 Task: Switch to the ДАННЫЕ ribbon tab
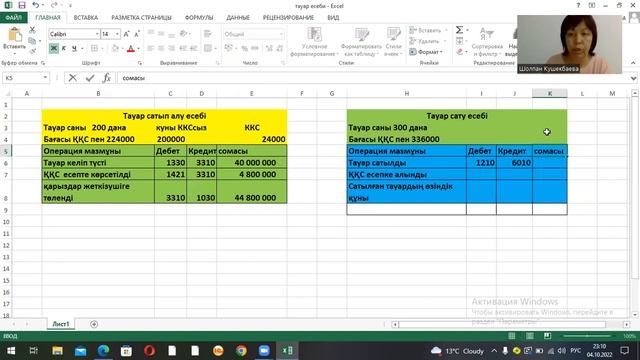(238, 18)
